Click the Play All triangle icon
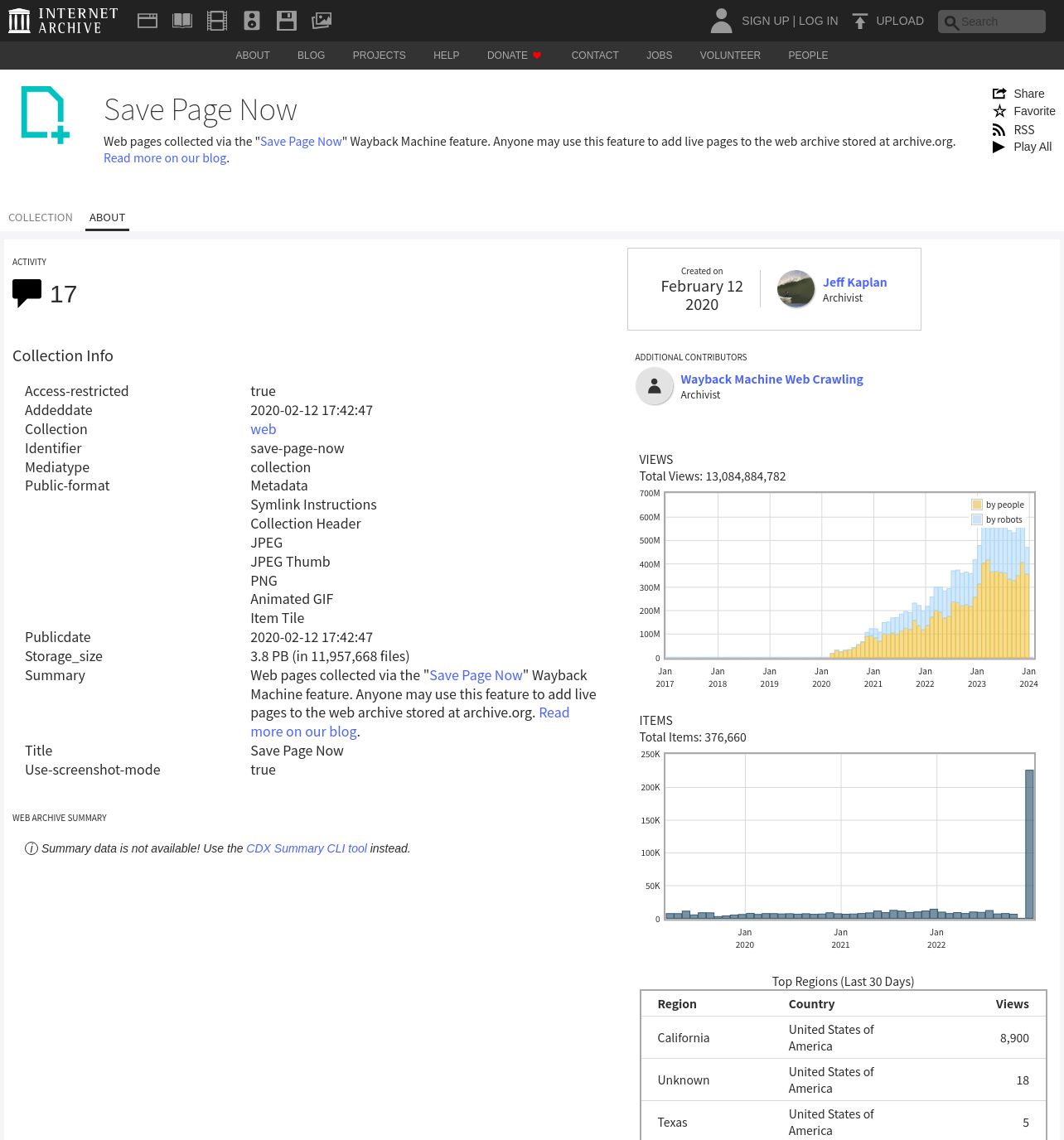The image size is (1064, 1140). pos(999,147)
